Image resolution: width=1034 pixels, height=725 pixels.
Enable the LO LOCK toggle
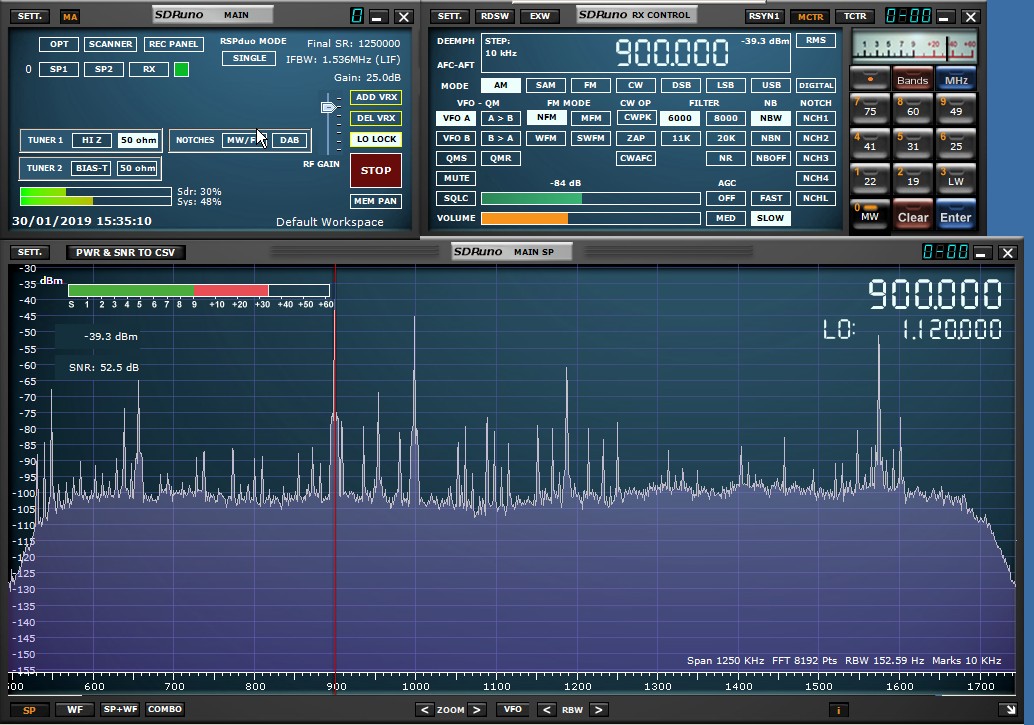376,139
